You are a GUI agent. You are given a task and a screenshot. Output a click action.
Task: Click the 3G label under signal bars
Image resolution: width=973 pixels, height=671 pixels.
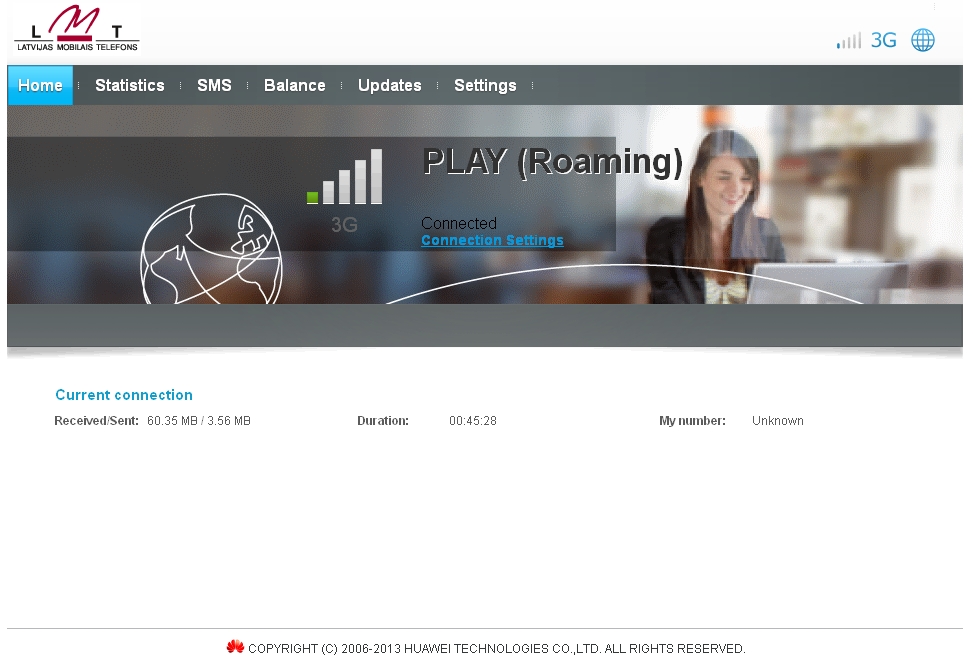click(x=344, y=226)
